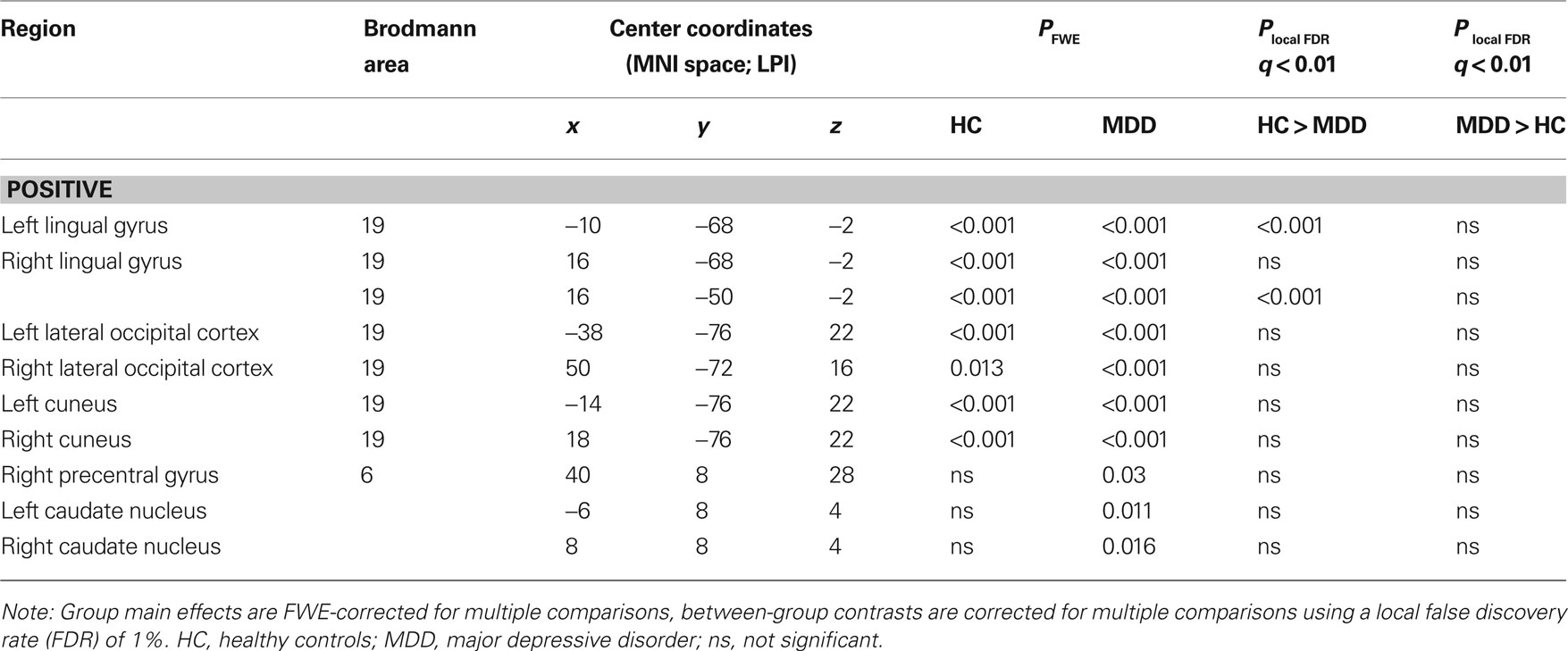The width and height of the screenshot is (1568, 651).
Task: Click the 0.03 MDD p-value cell
Action: pyautogui.click(x=1123, y=476)
